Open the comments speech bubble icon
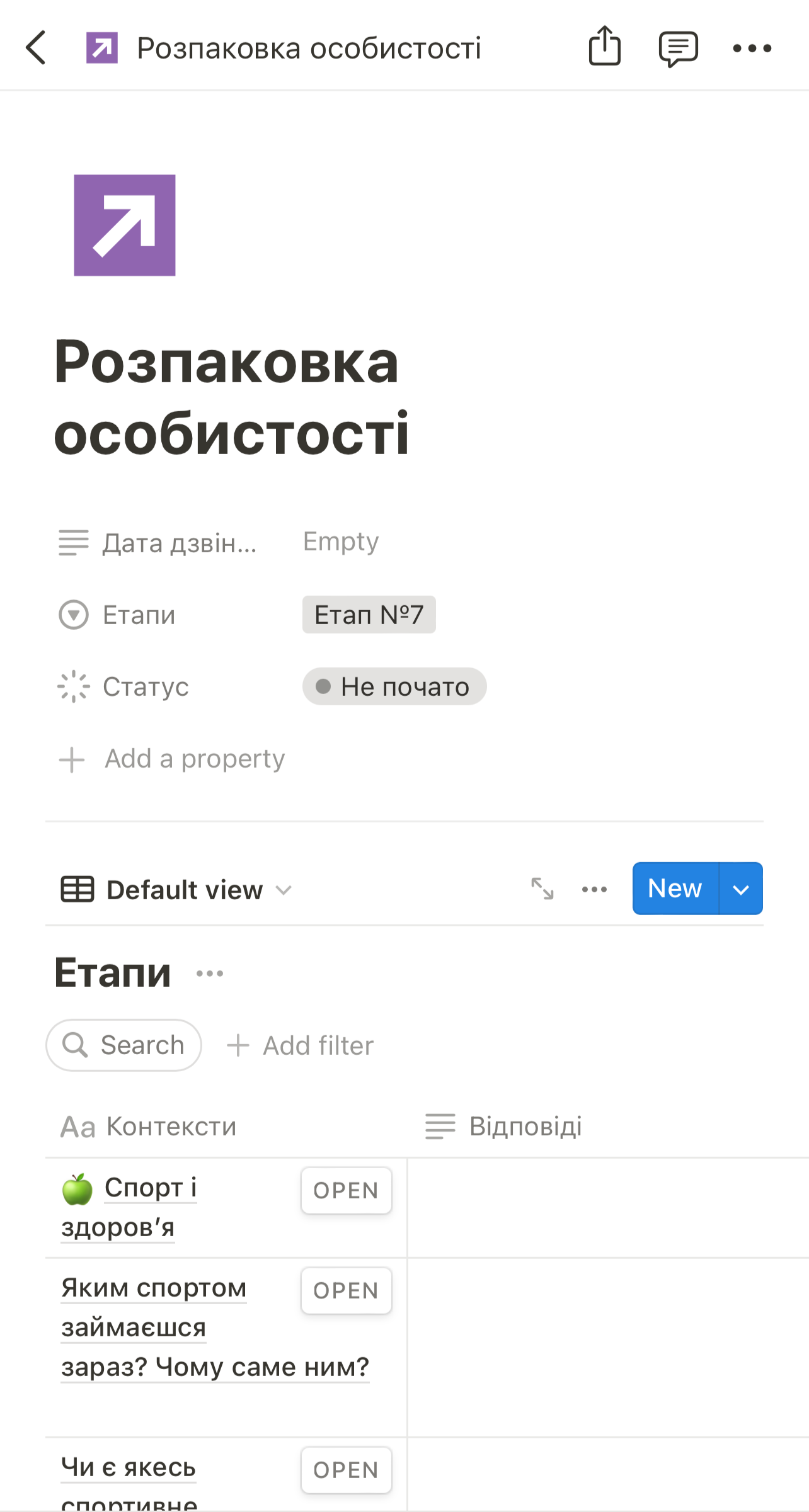Screen dimensions: 809x1512 point(678,48)
